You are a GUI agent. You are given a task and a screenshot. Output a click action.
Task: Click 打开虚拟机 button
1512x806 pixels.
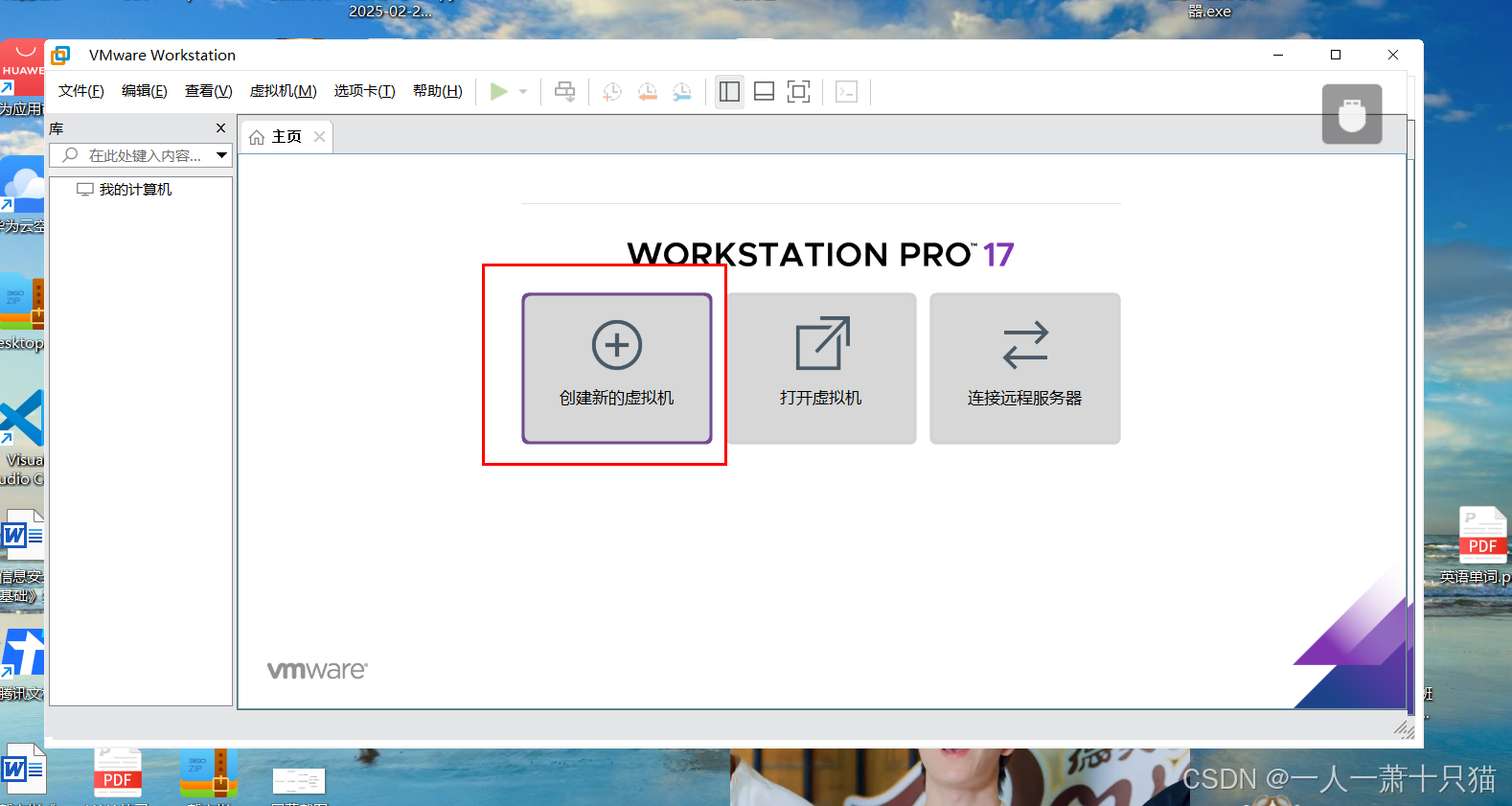point(821,368)
